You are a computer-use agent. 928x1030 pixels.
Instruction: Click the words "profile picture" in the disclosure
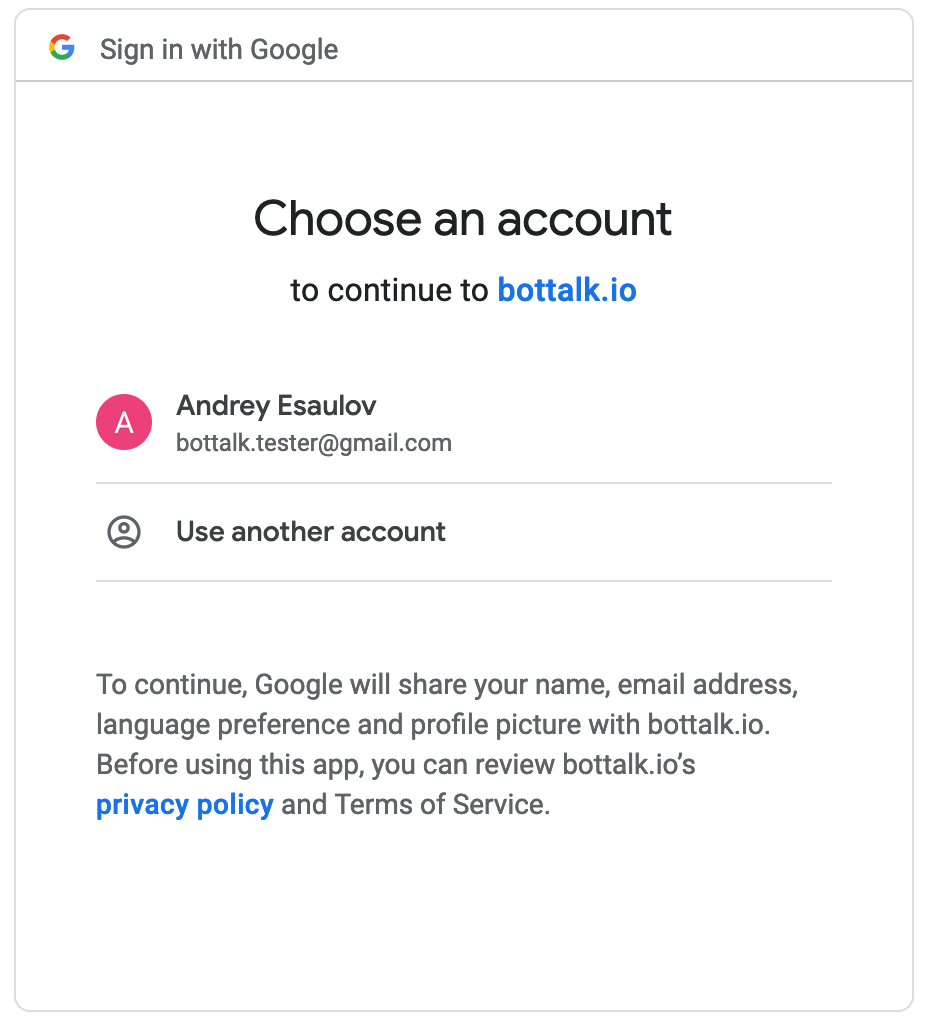click(x=495, y=725)
